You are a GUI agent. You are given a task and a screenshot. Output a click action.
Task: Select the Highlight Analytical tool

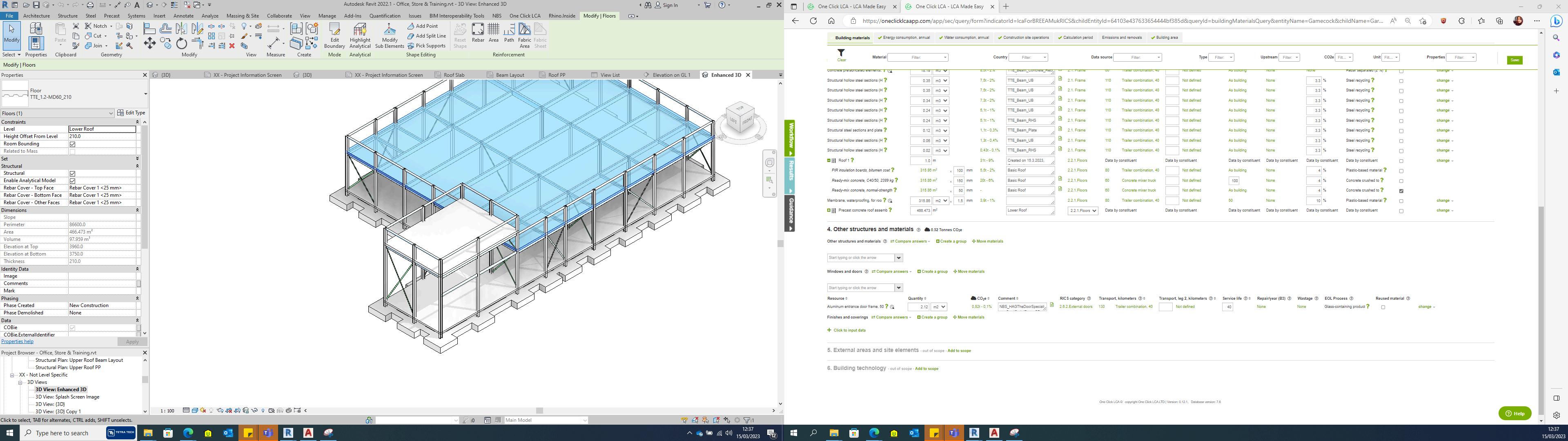click(x=360, y=35)
